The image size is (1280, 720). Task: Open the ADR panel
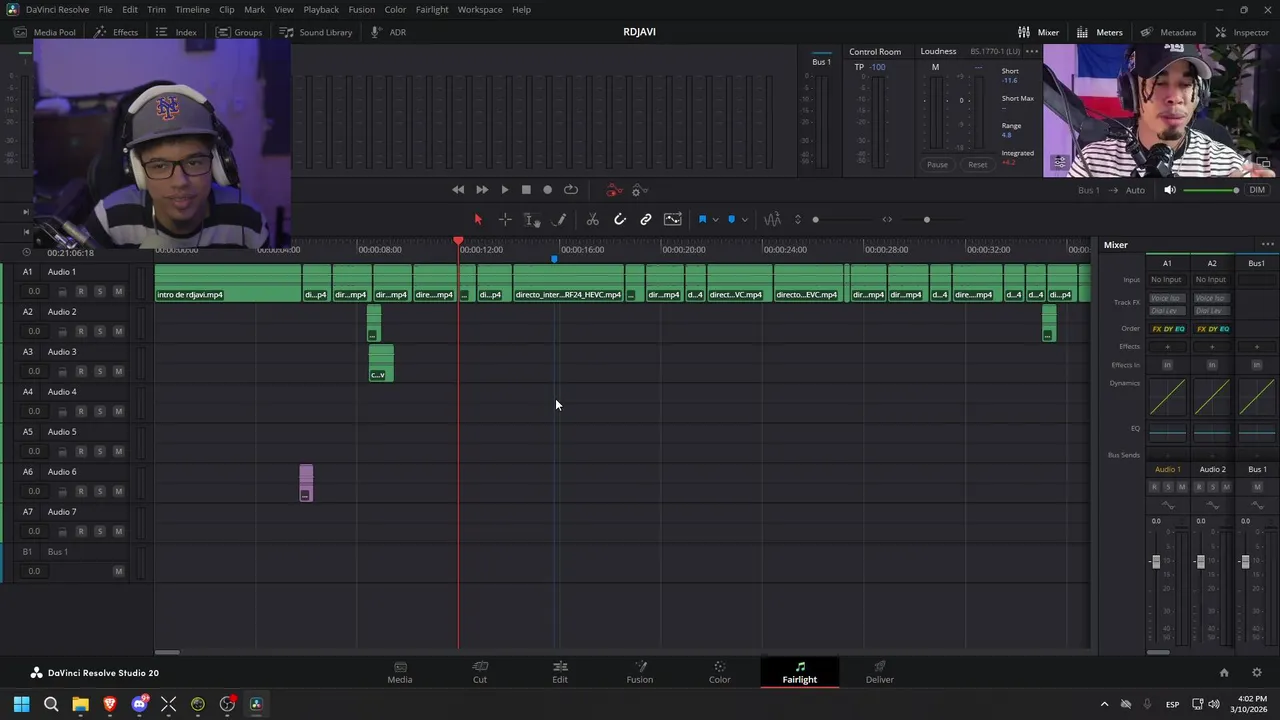click(x=388, y=32)
